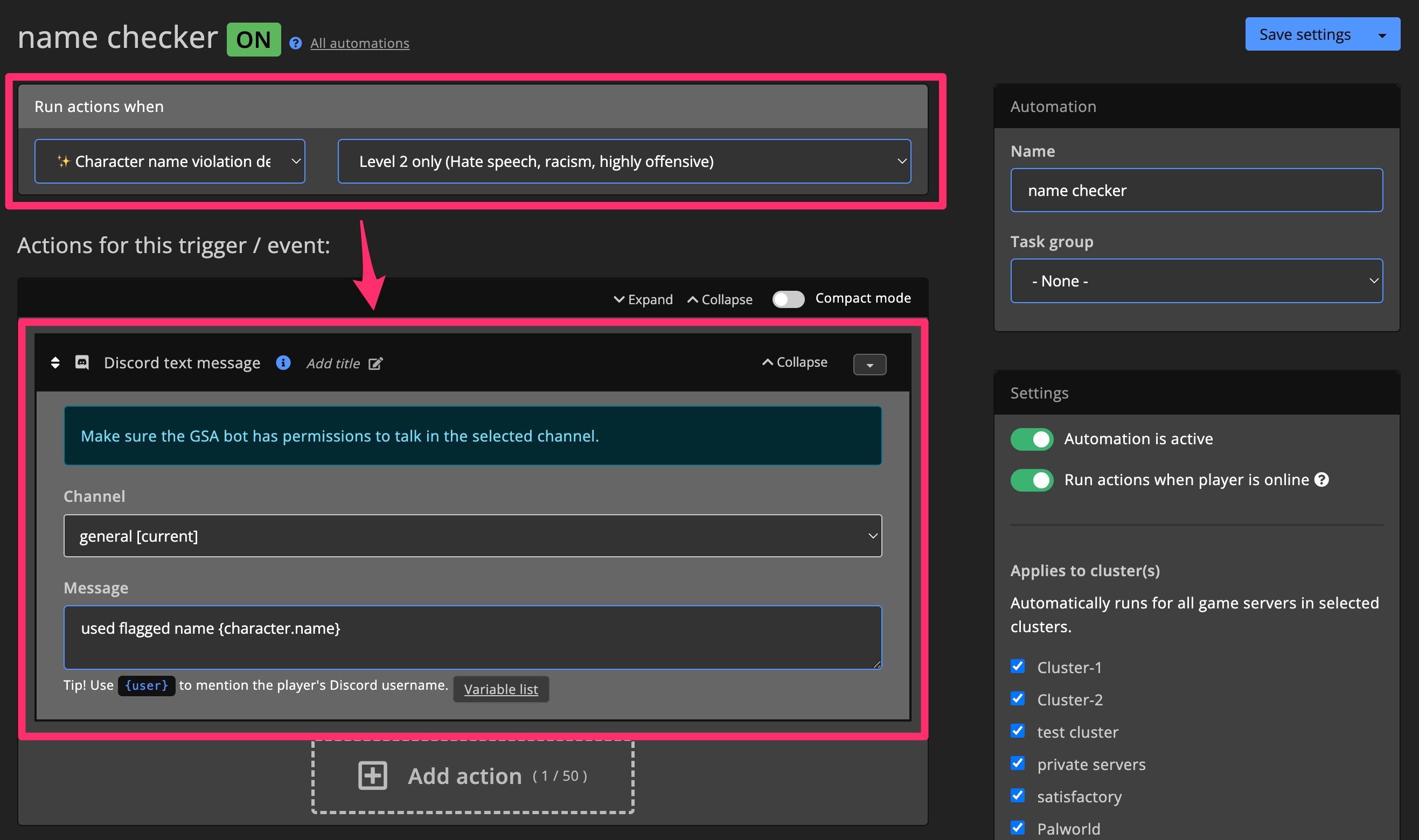Viewport: 1419px width, 840px height.
Task: Uncheck the private servers checkbox
Action: click(x=1018, y=763)
